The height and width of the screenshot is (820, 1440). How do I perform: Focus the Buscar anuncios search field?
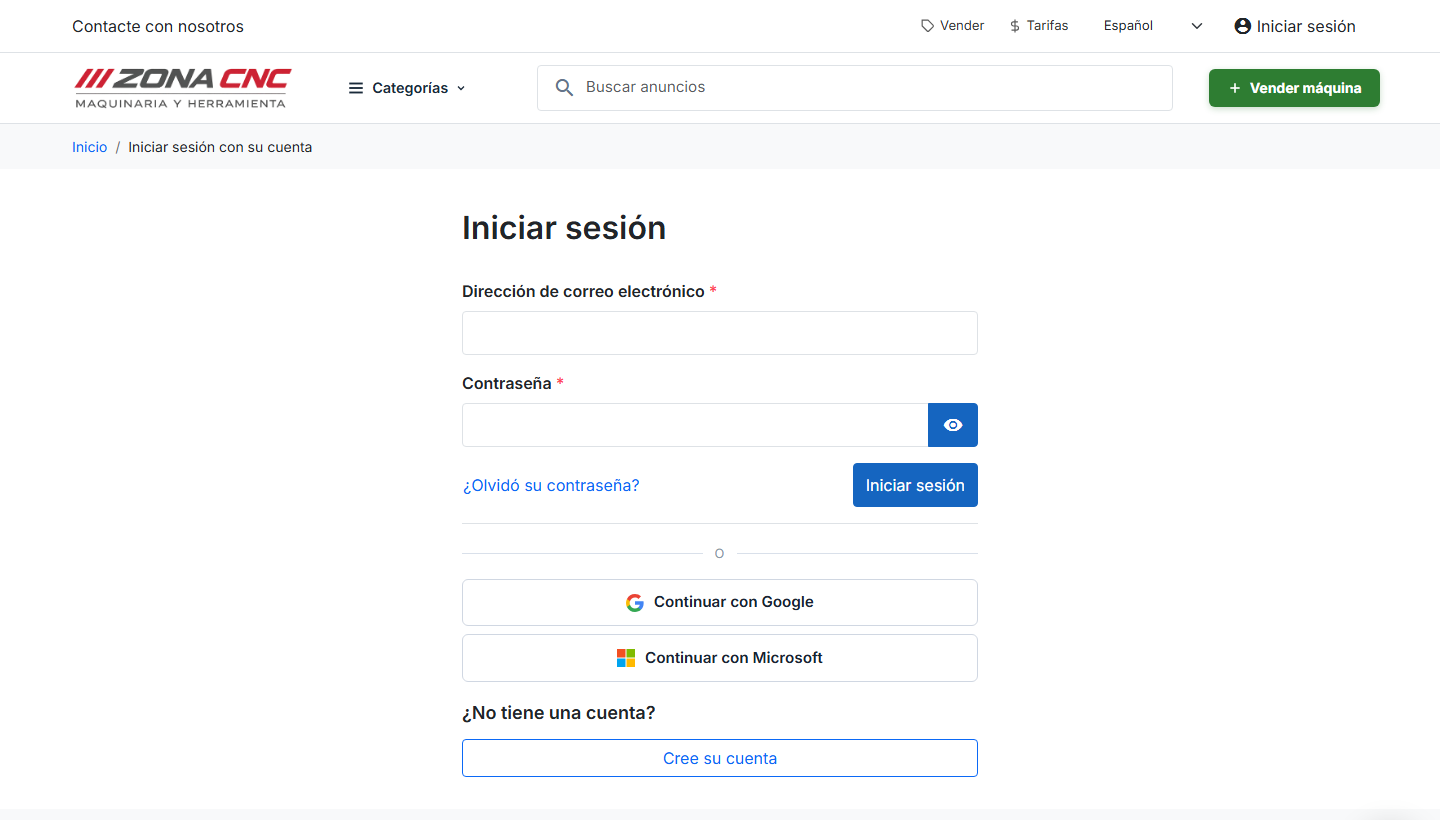(x=855, y=88)
